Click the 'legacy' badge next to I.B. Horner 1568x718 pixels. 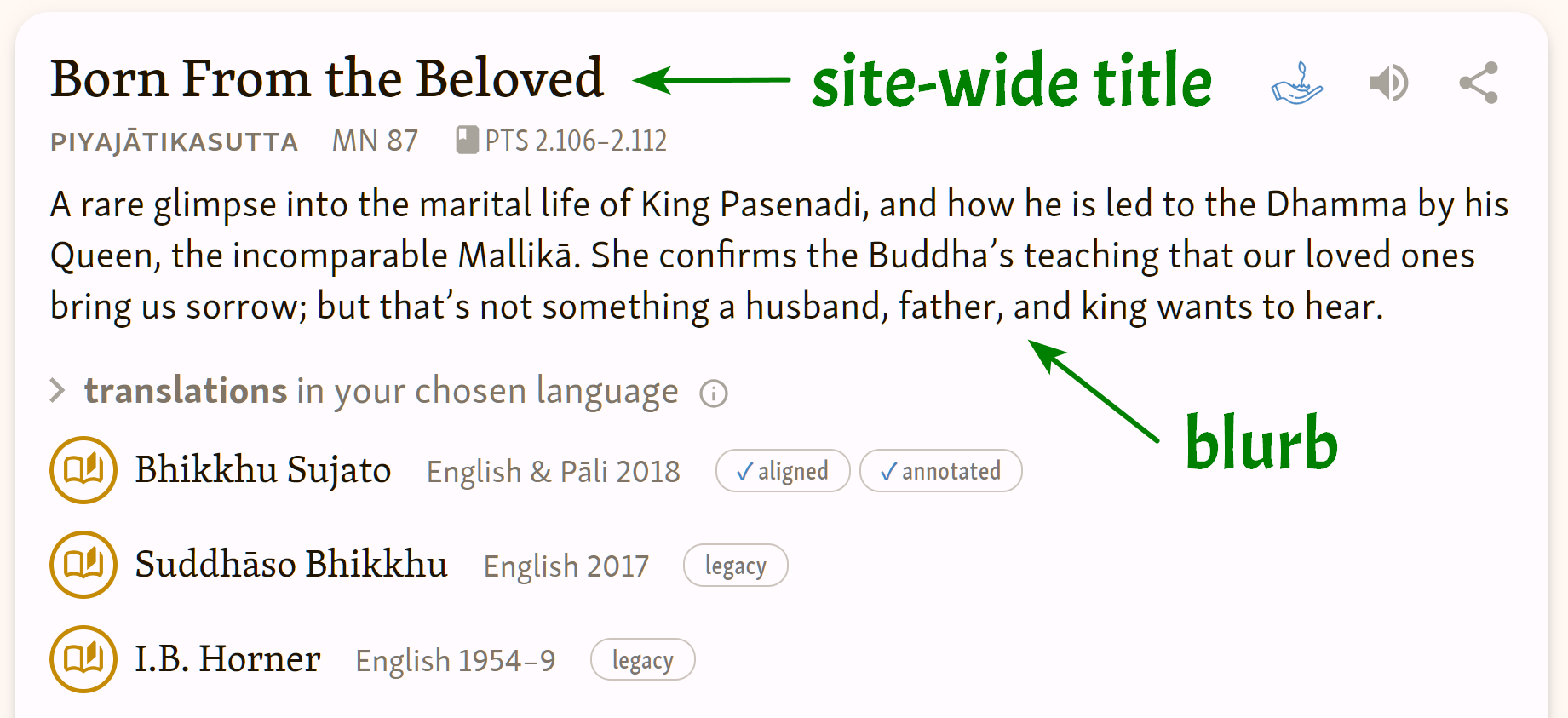642,660
